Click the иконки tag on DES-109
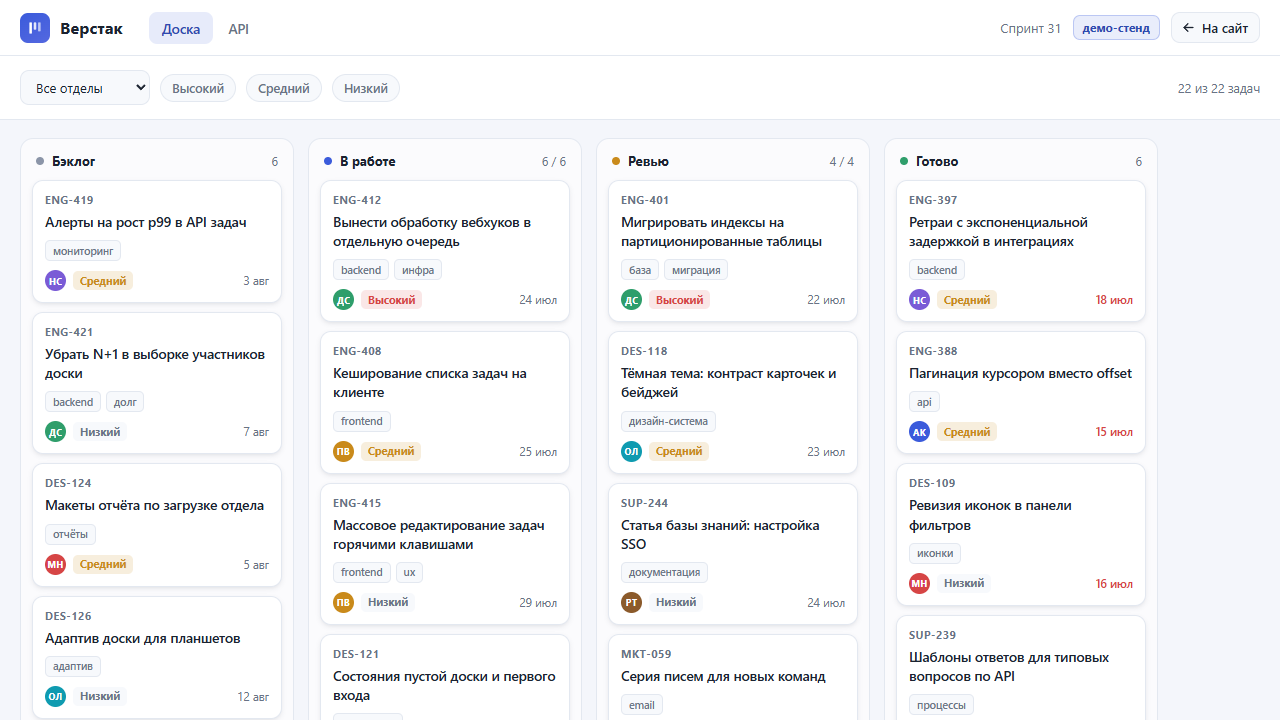 pyautogui.click(x=935, y=553)
